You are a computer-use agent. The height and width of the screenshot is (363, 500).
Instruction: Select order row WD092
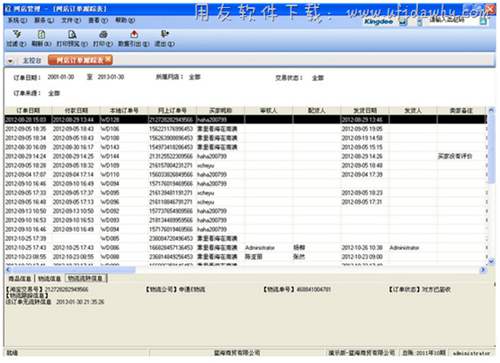246,211
